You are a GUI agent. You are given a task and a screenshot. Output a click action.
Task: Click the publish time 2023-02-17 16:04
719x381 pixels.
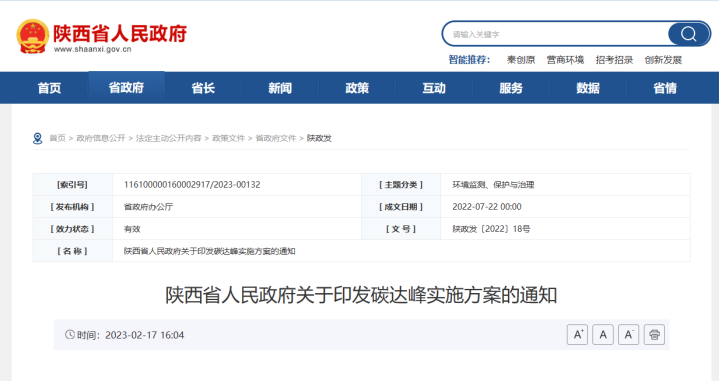click(x=144, y=335)
